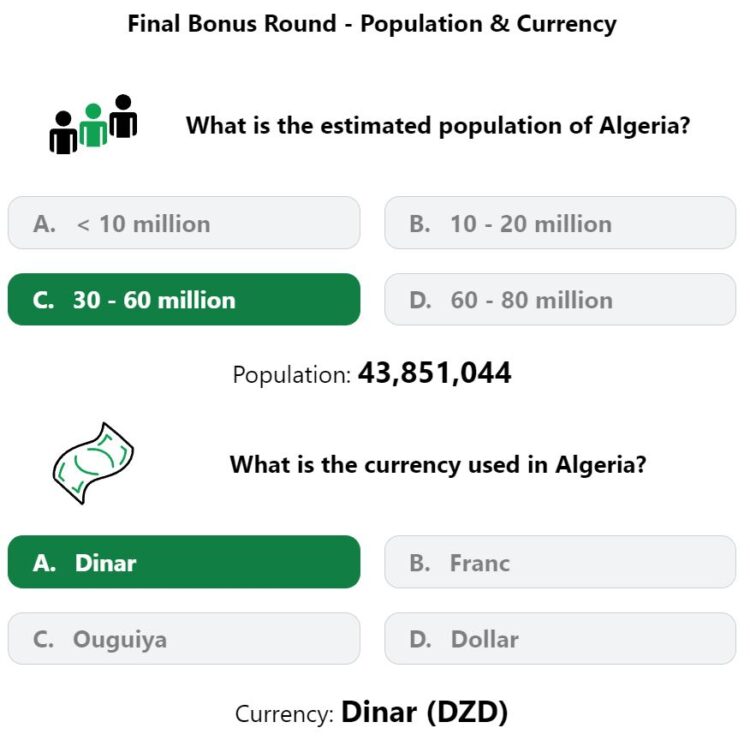Choose the highlighted C. 30 - 60 million option

click(x=184, y=299)
